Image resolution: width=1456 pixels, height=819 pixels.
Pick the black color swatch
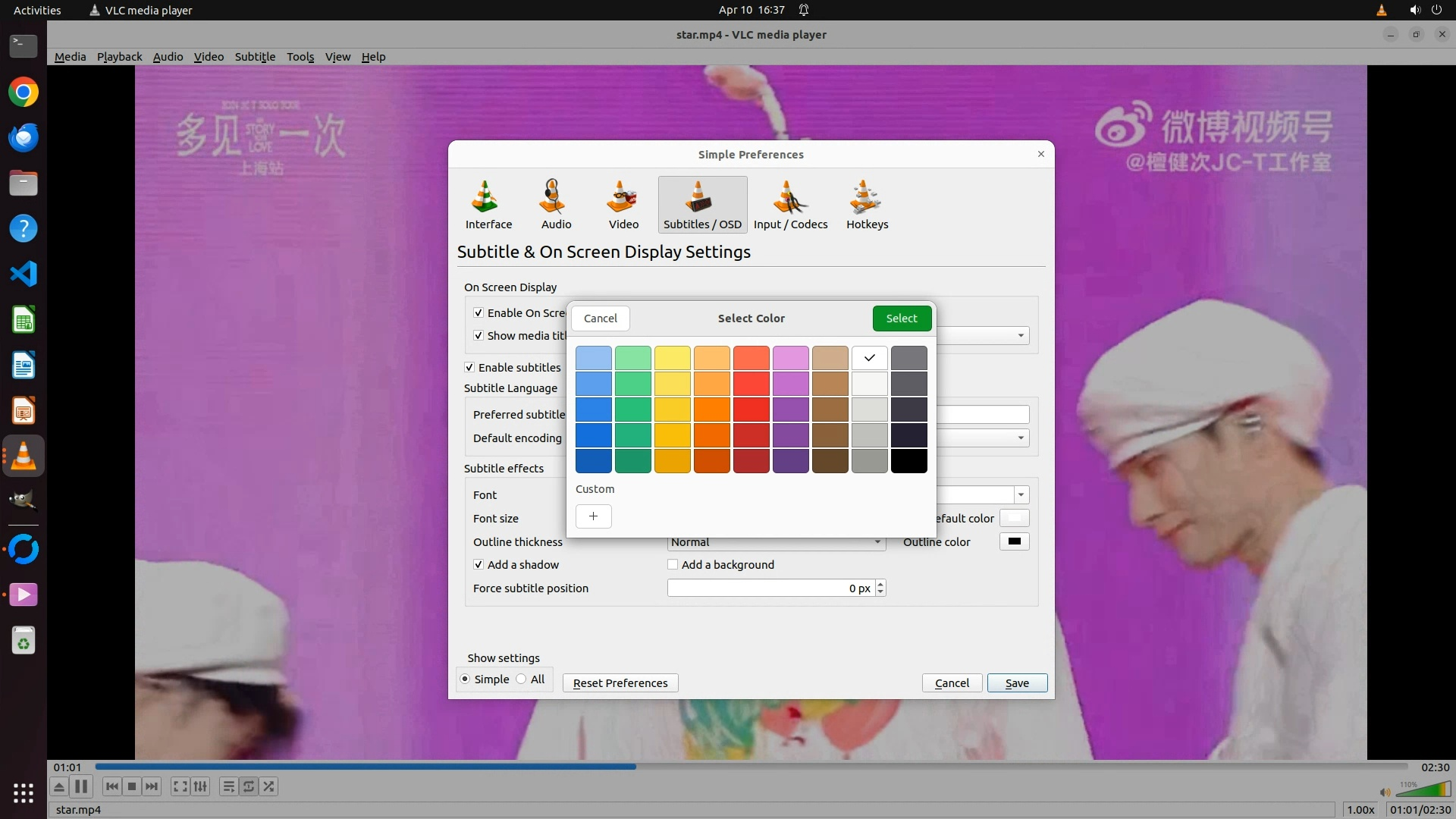(x=908, y=461)
